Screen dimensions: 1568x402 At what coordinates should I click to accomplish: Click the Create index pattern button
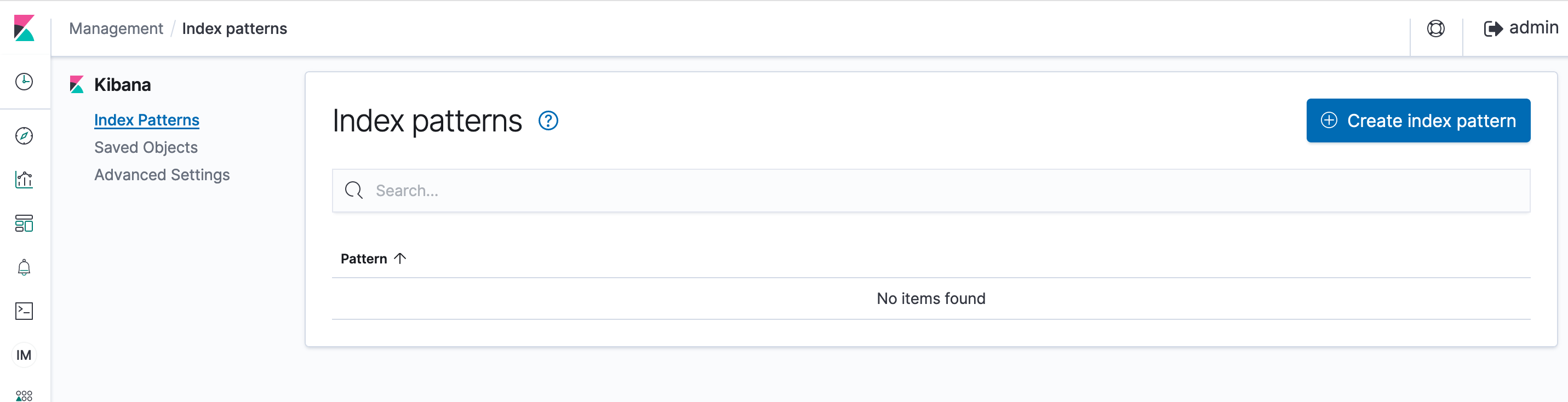tap(1418, 120)
